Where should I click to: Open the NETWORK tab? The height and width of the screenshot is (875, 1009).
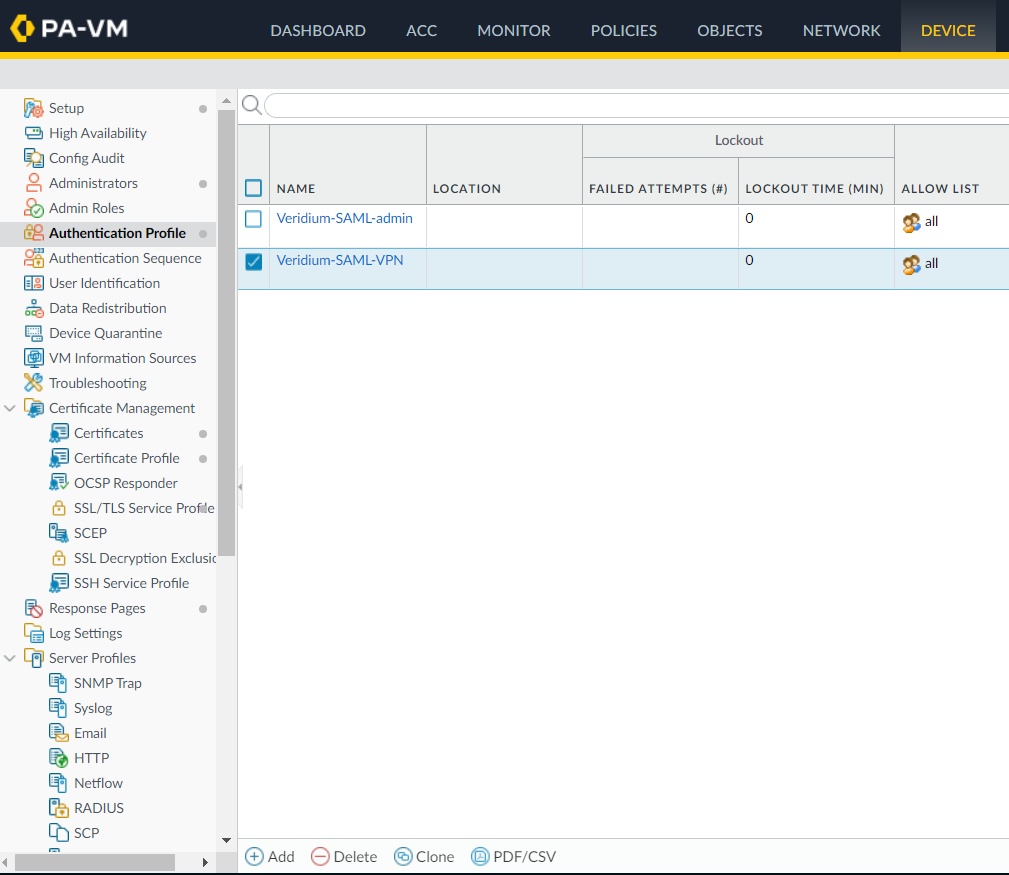point(841,30)
